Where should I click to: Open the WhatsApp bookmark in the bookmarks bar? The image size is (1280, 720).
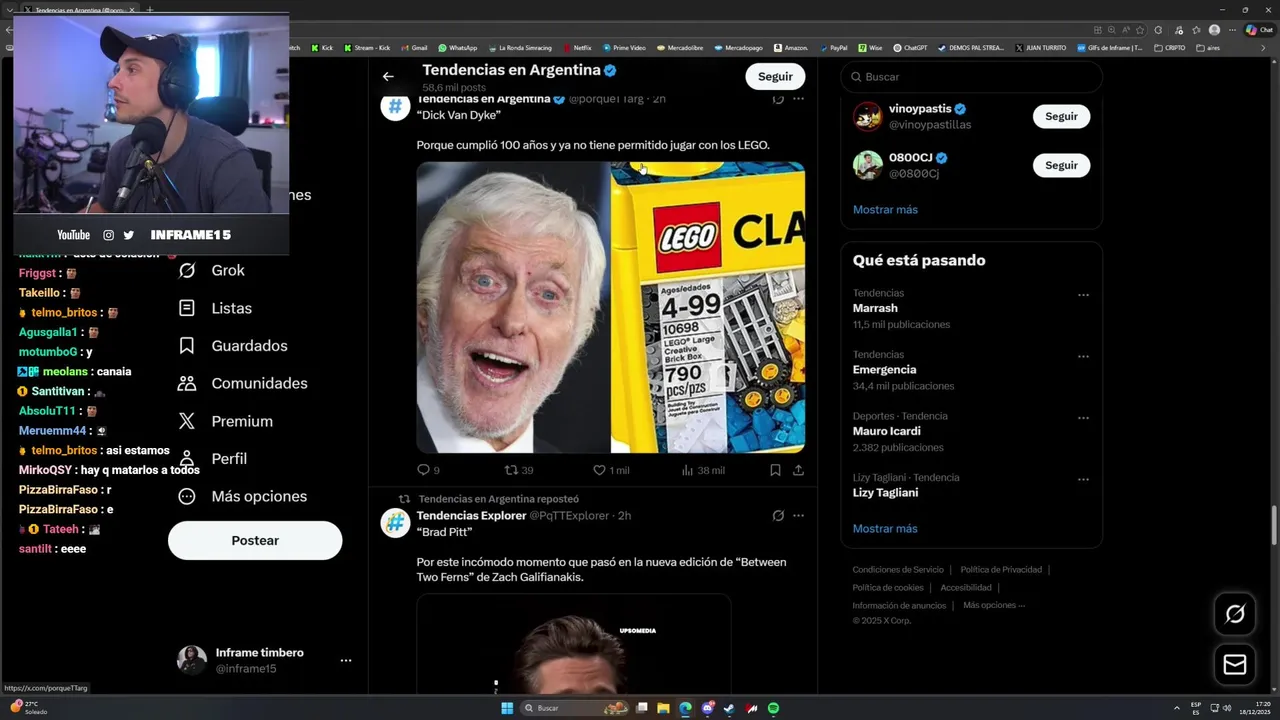(x=458, y=47)
